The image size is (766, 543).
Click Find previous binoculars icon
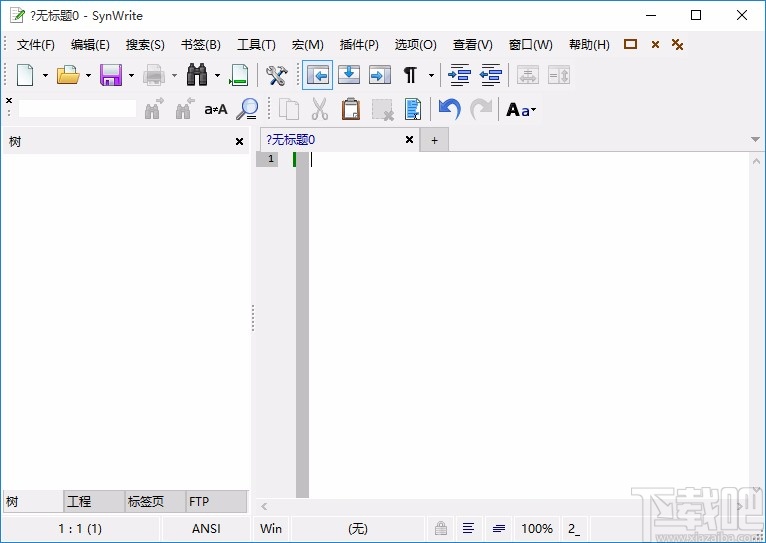tap(185, 109)
